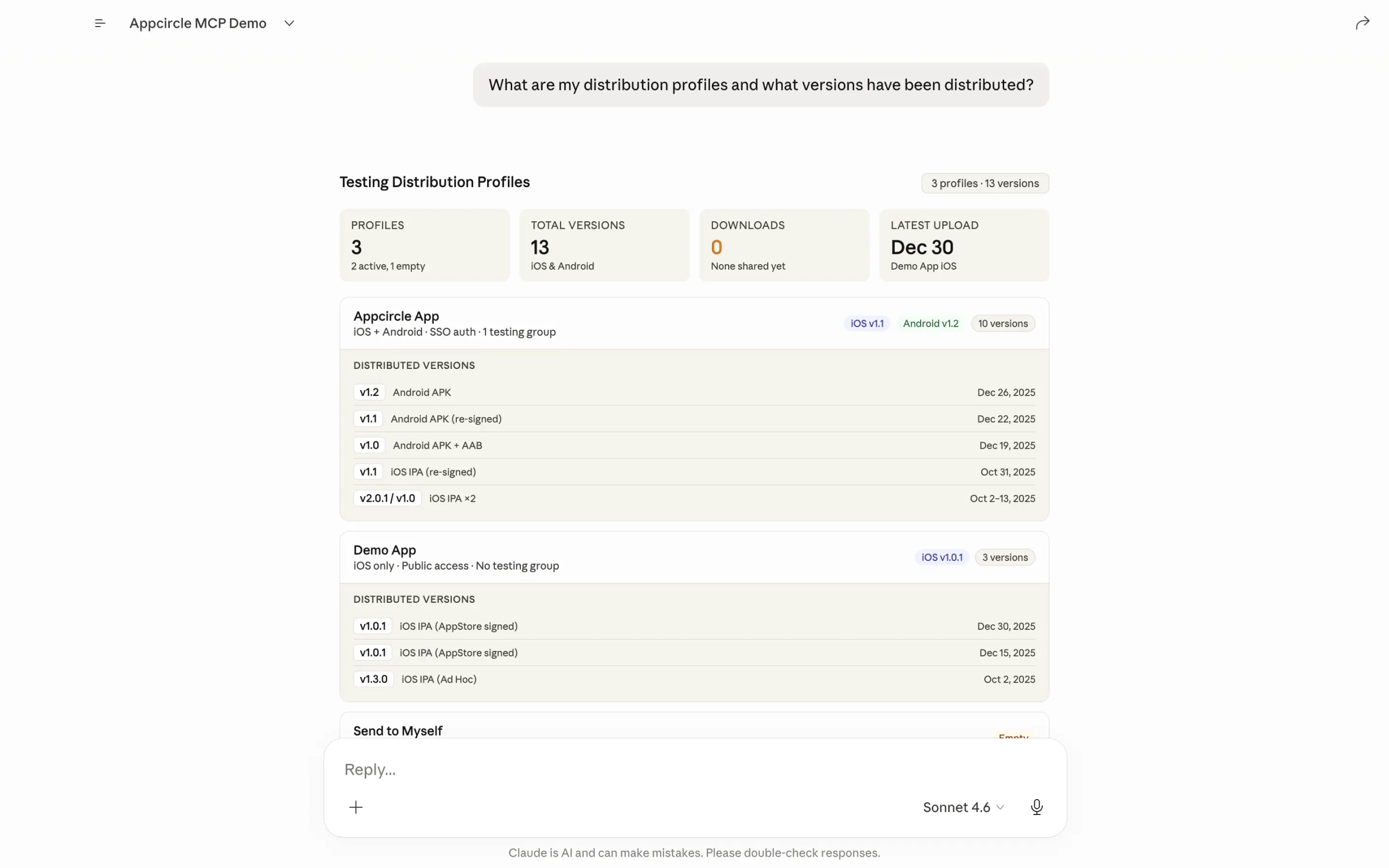Select the v1.3.0 iOS IPA (Ad Hoc) row

(694, 679)
